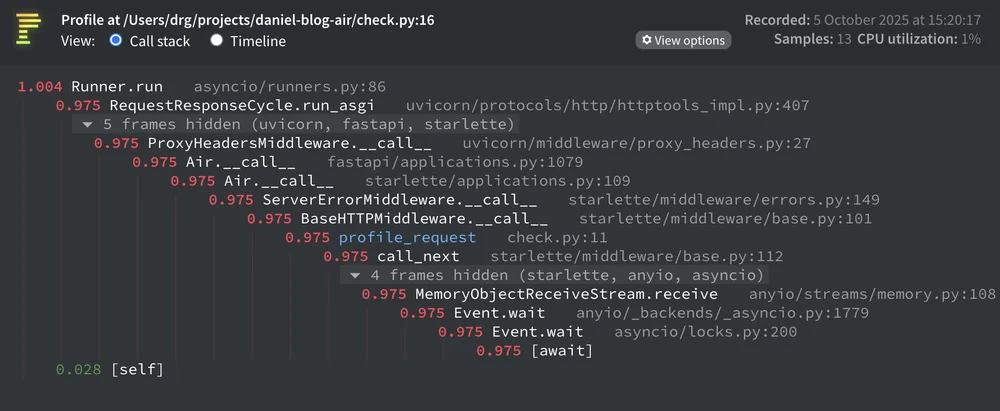Click the pyinstrument logo icon
1000x411 pixels.
pos(28,29)
